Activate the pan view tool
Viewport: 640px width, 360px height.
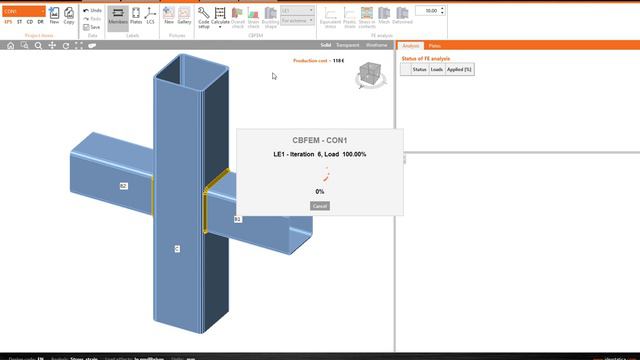click(x=52, y=45)
